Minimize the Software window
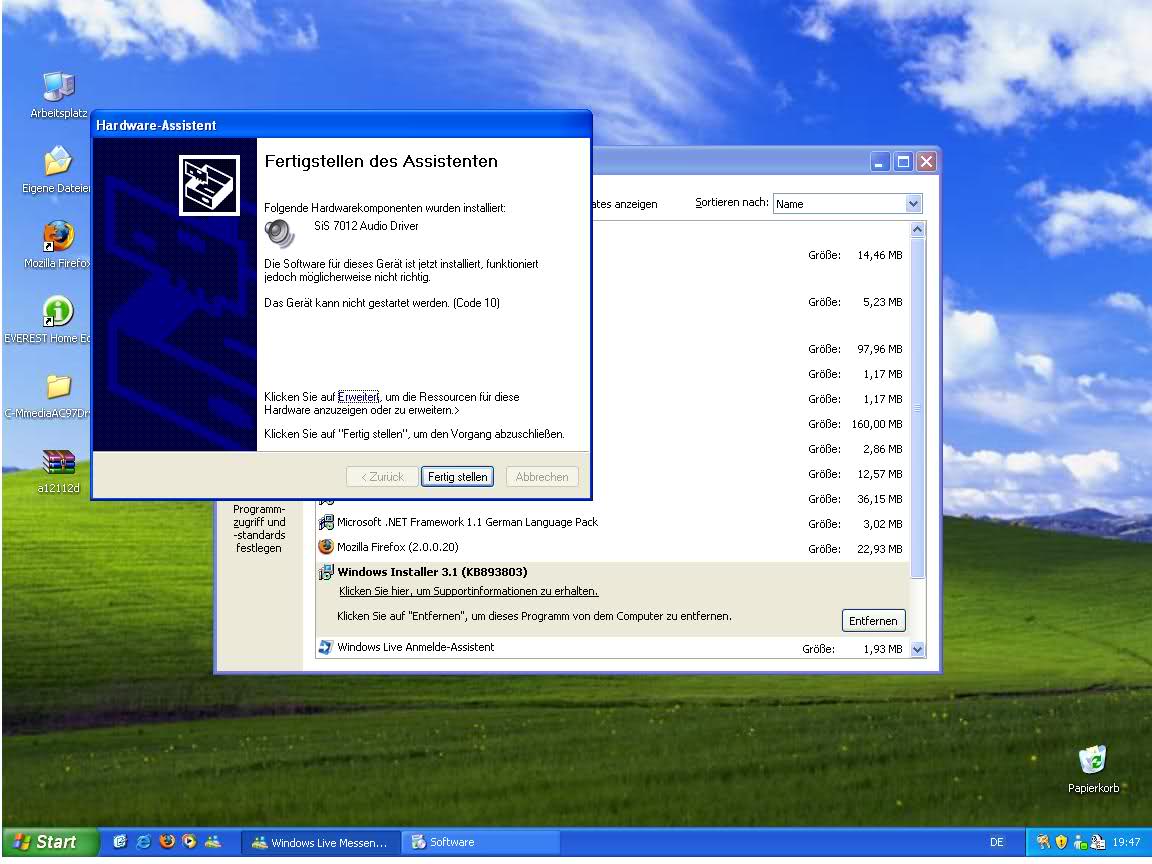 point(880,162)
